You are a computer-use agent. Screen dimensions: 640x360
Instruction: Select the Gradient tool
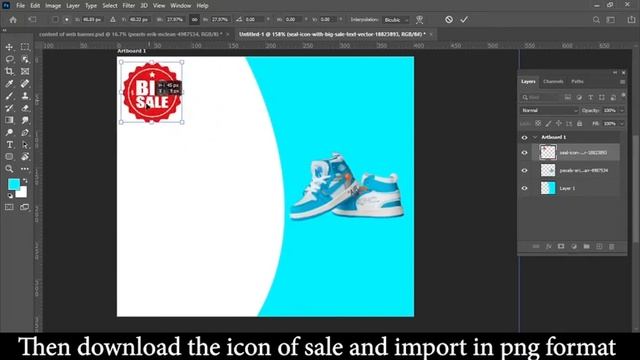[x=9, y=120]
